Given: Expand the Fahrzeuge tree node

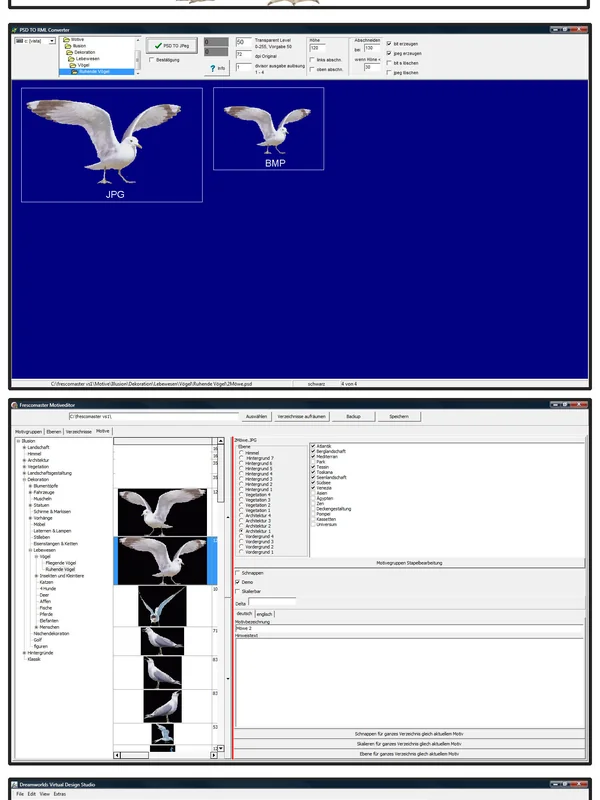Looking at the screenshot, I should (x=31, y=492).
